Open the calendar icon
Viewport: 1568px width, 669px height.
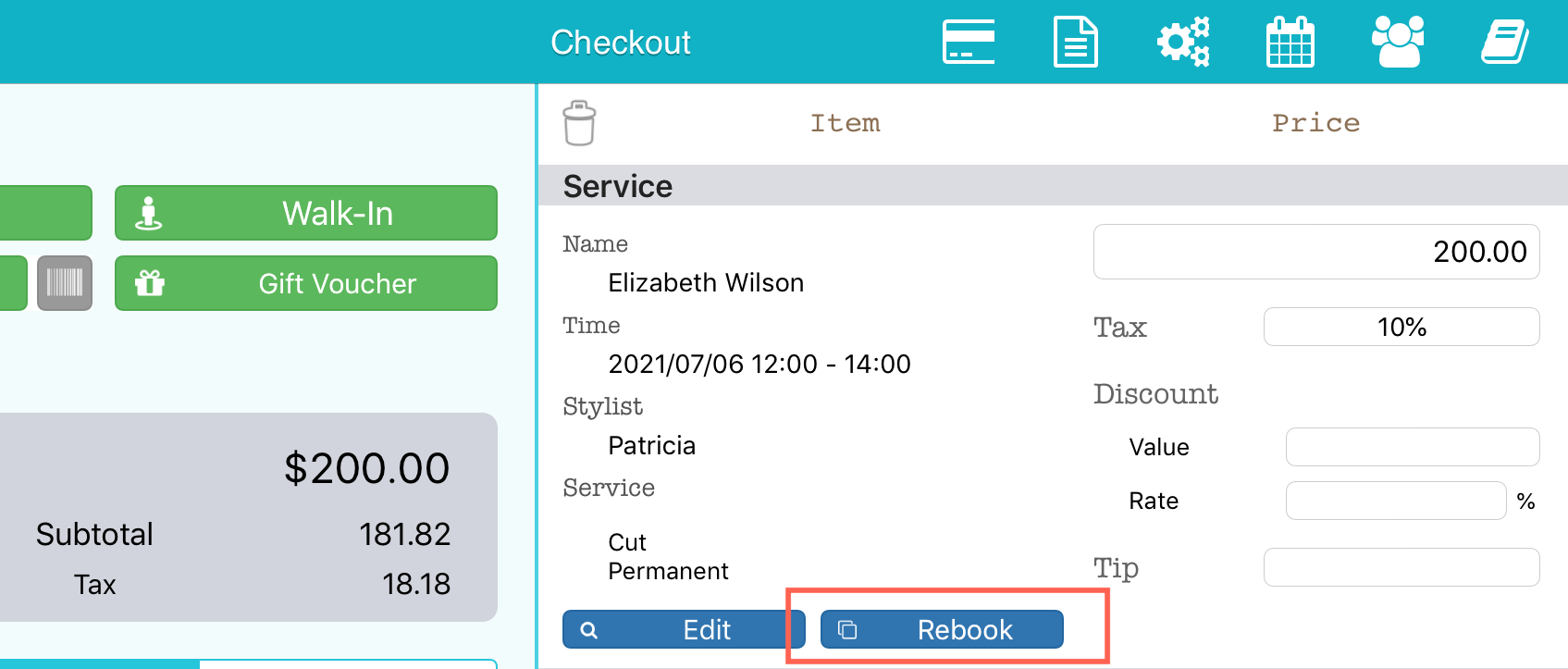coord(1290,42)
